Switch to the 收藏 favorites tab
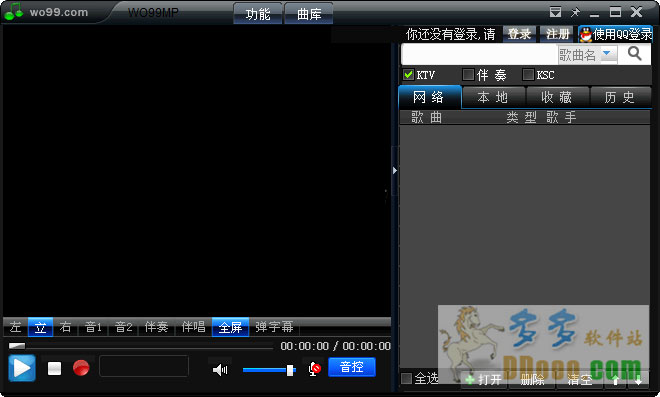Viewport: 660px width, 397px height. click(557, 97)
